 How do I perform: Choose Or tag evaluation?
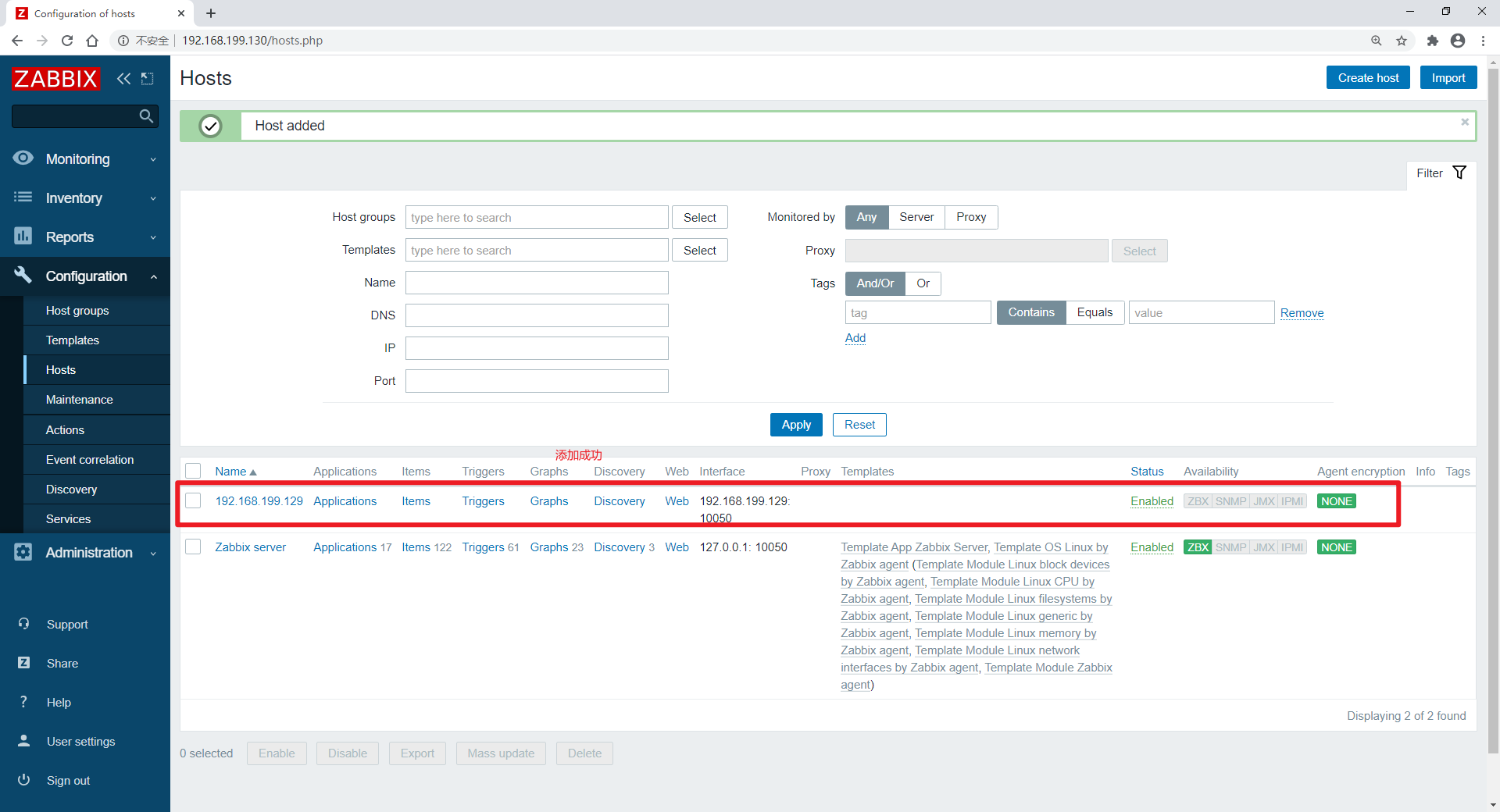tap(923, 283)
